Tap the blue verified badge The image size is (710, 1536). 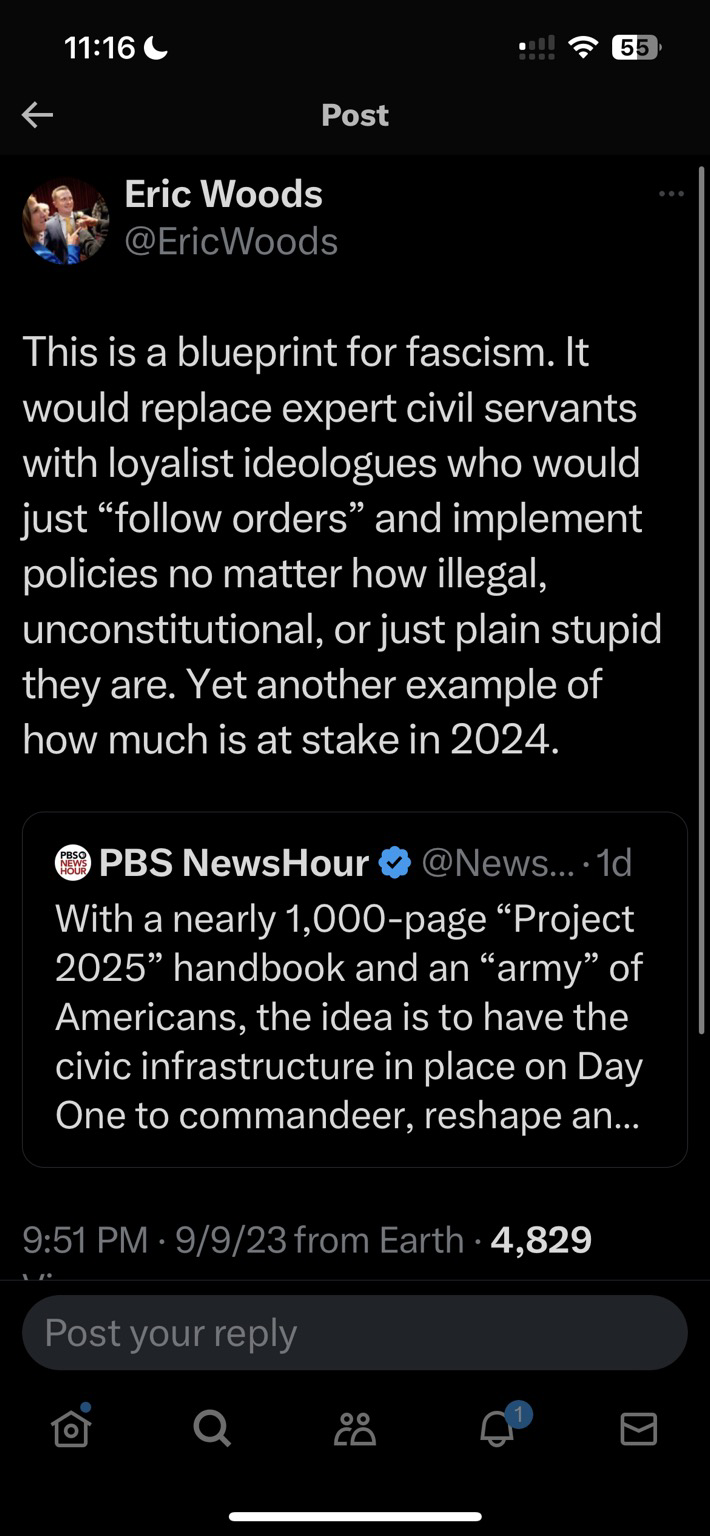396,862
